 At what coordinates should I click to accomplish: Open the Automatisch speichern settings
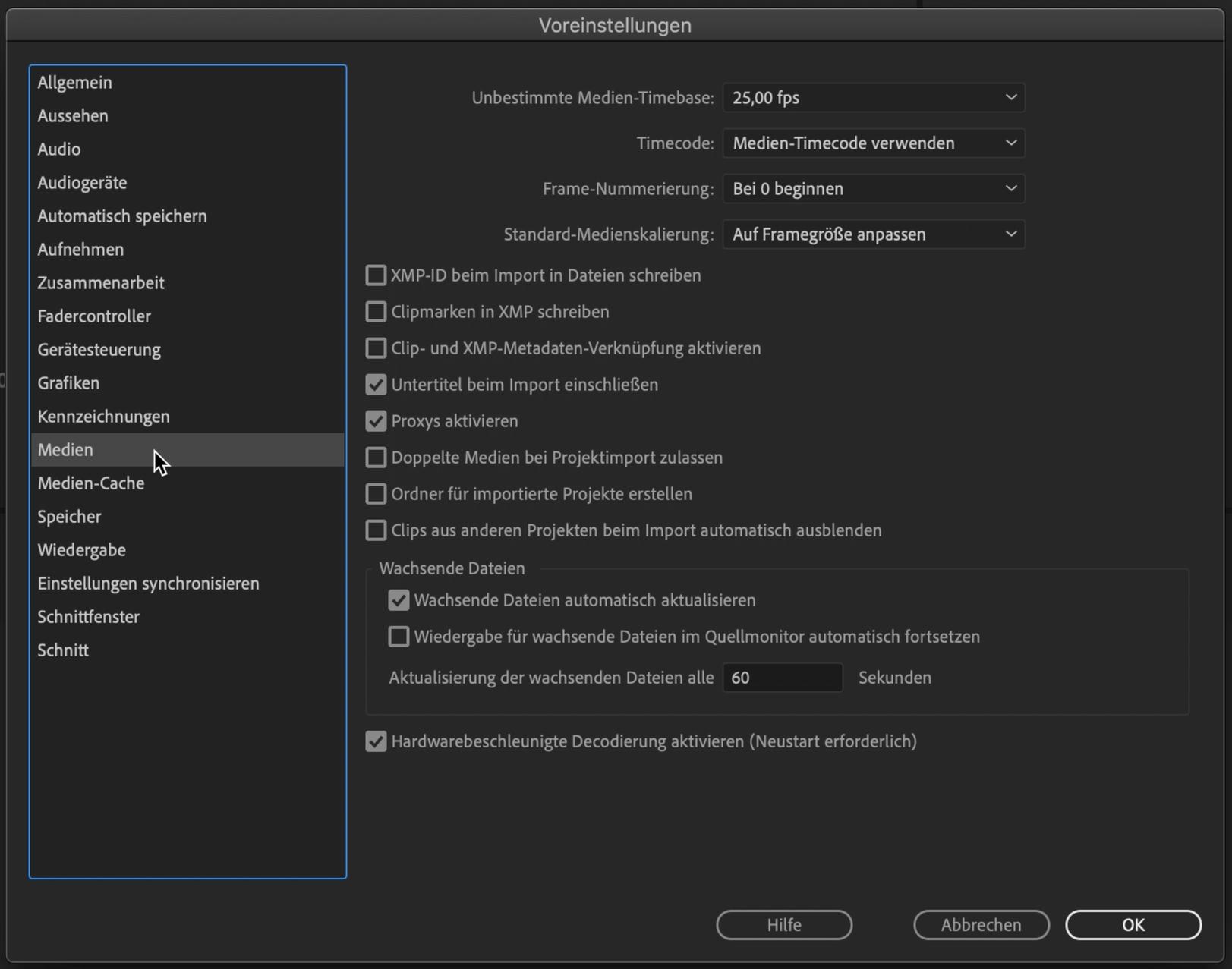[x=122, y=216]
